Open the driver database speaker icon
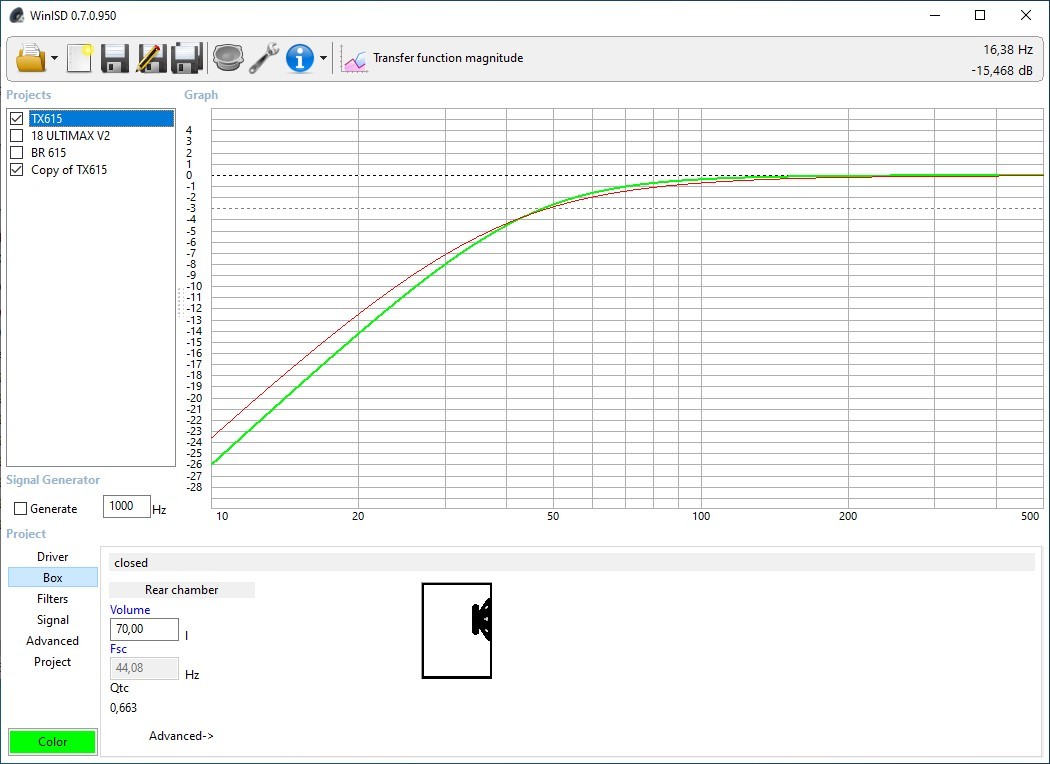The image size is (1050, 764). click(x=228, y=58)
